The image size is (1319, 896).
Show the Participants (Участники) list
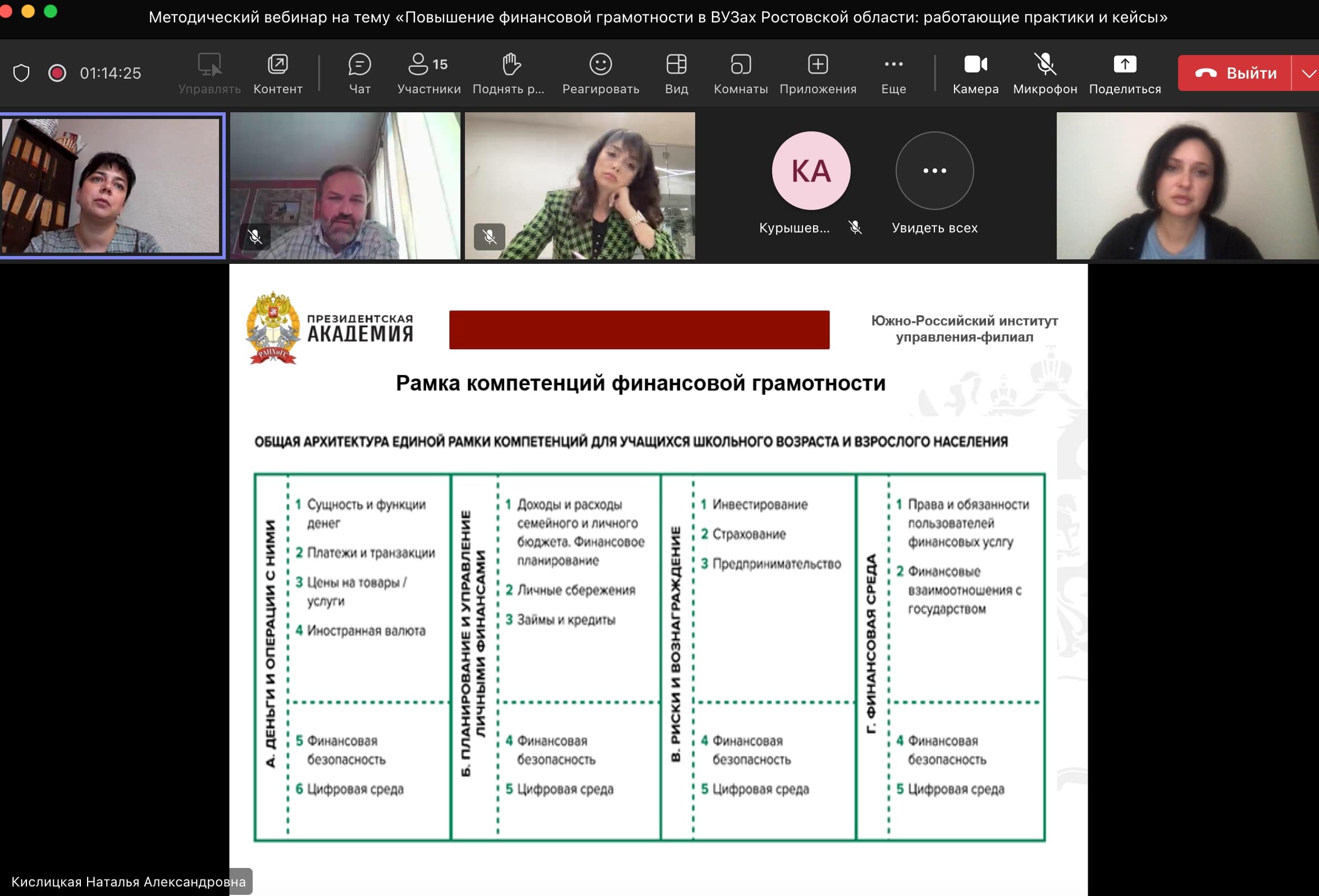click(x=428, y=72)
